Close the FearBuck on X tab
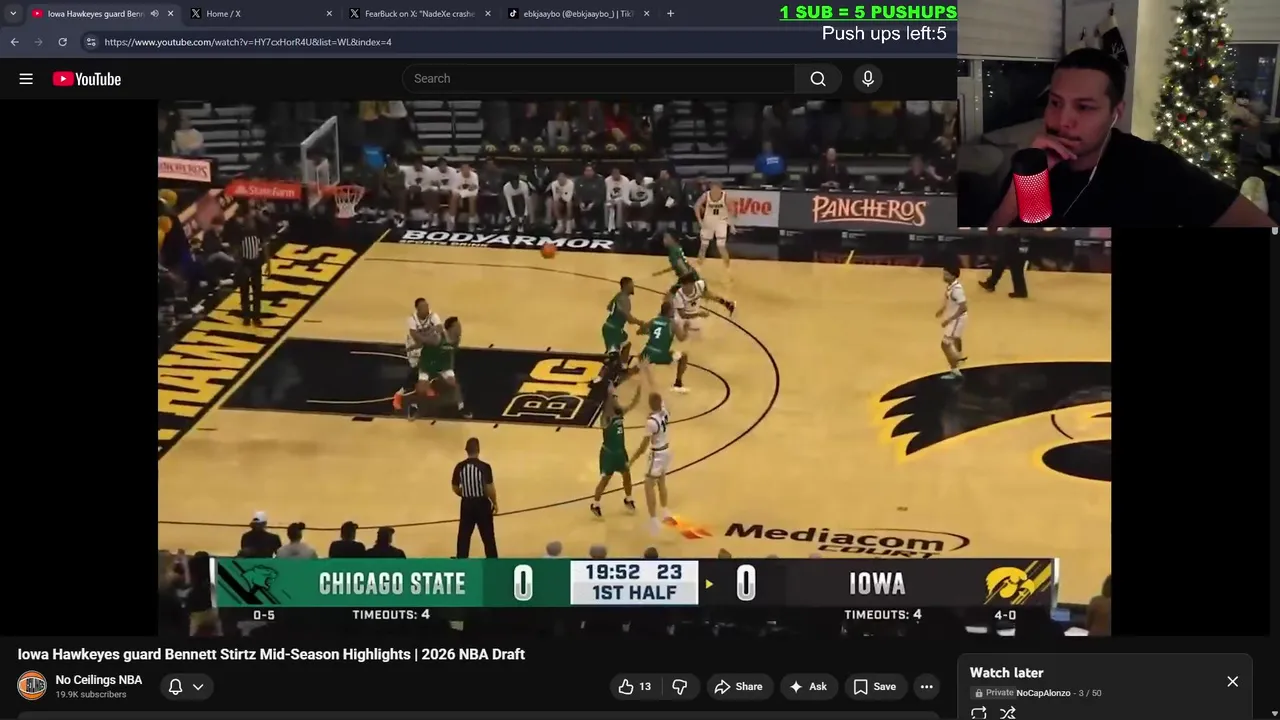 point(488,14)
